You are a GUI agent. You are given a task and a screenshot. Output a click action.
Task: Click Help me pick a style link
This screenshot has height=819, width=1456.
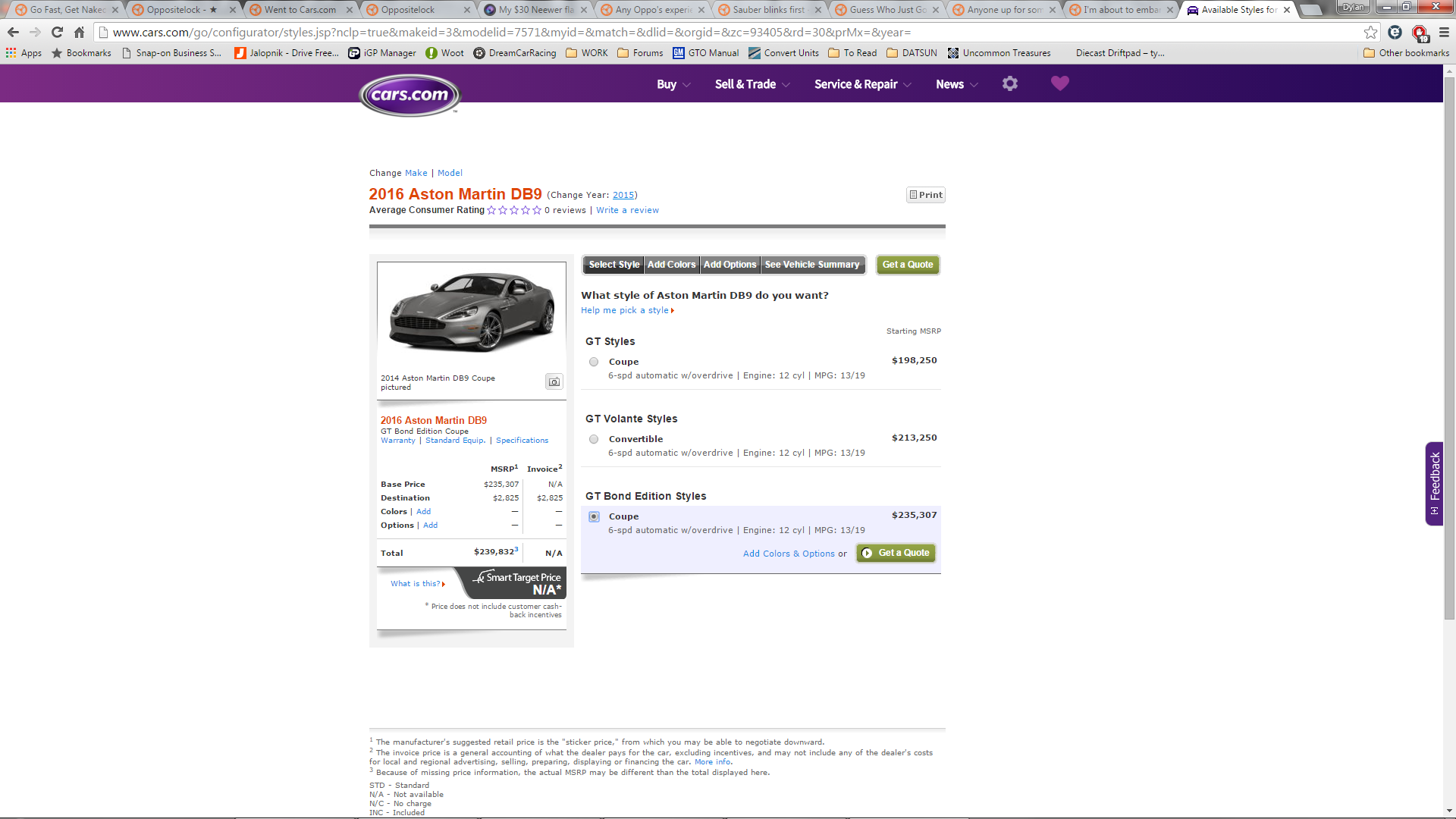click(x=627, y=310)
